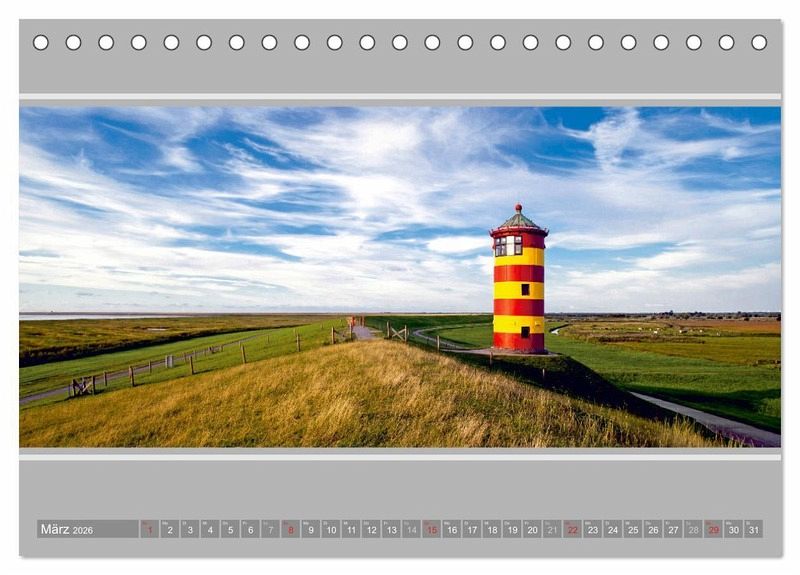The width and height of the screenshot is (800, 575).
Task: Choose day 22 in the date row
Action: coord(572,529)
